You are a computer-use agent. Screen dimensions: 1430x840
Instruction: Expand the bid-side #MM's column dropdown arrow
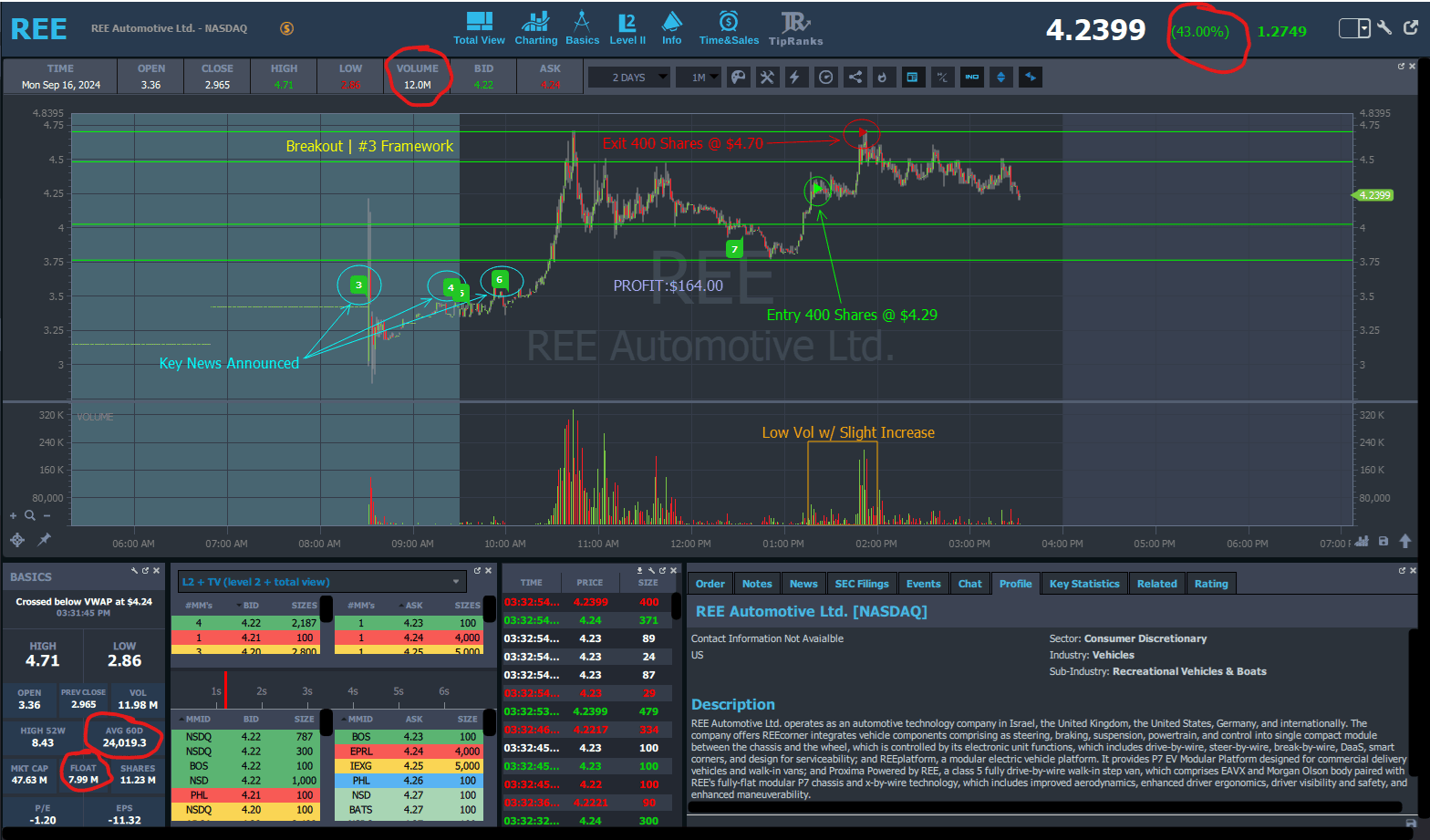(x=240, y=606)
